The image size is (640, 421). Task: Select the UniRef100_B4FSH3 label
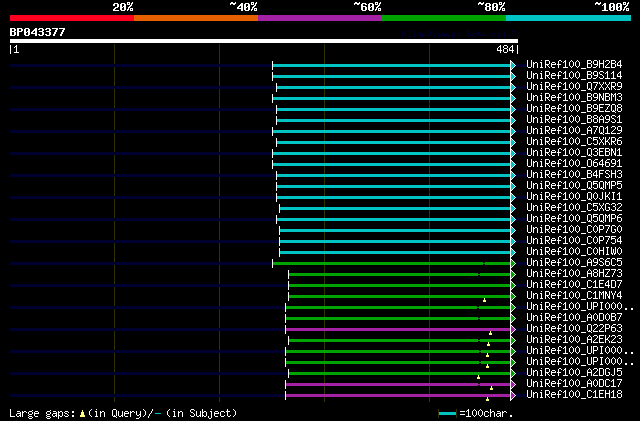574,175
